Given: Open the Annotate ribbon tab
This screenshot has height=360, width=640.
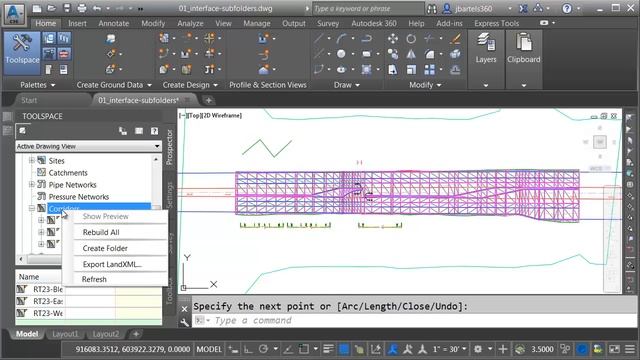Looking at the screenshot, I should point(113,23).
